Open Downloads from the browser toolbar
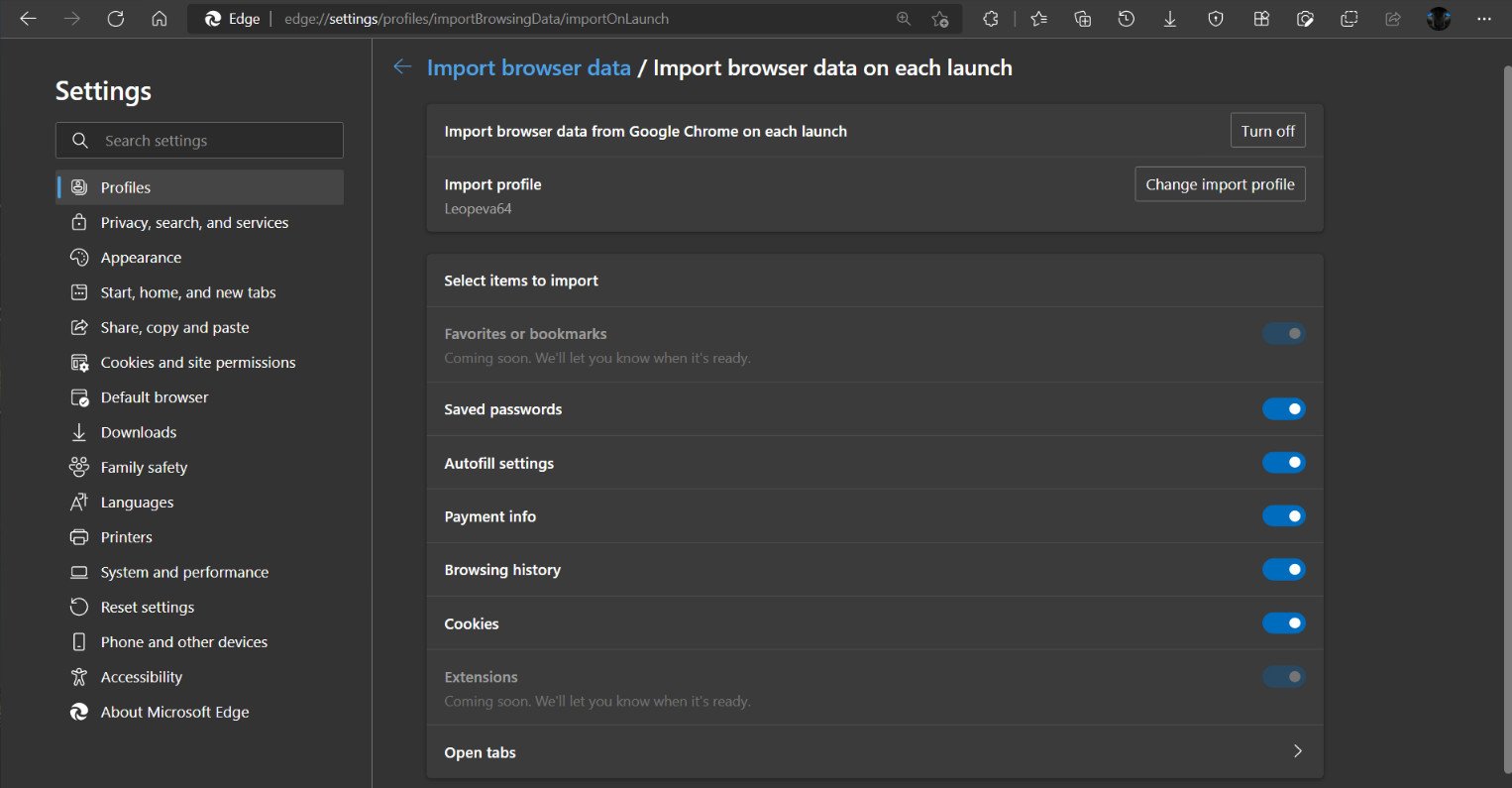Image resolution: width=1512 pixels, height=788 pixels. [x=1170, y=19]
